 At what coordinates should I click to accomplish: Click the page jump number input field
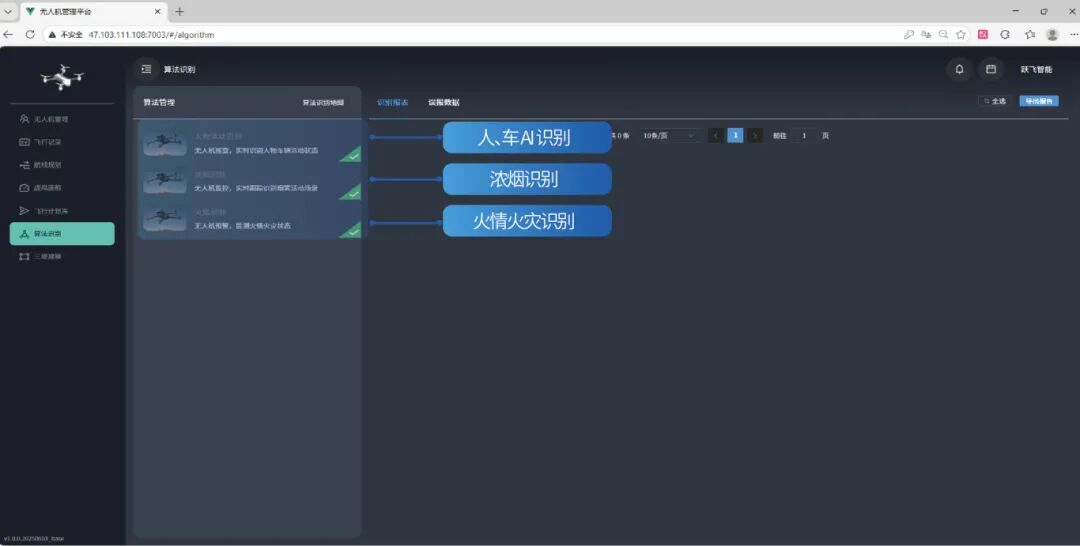click(804, 135)
